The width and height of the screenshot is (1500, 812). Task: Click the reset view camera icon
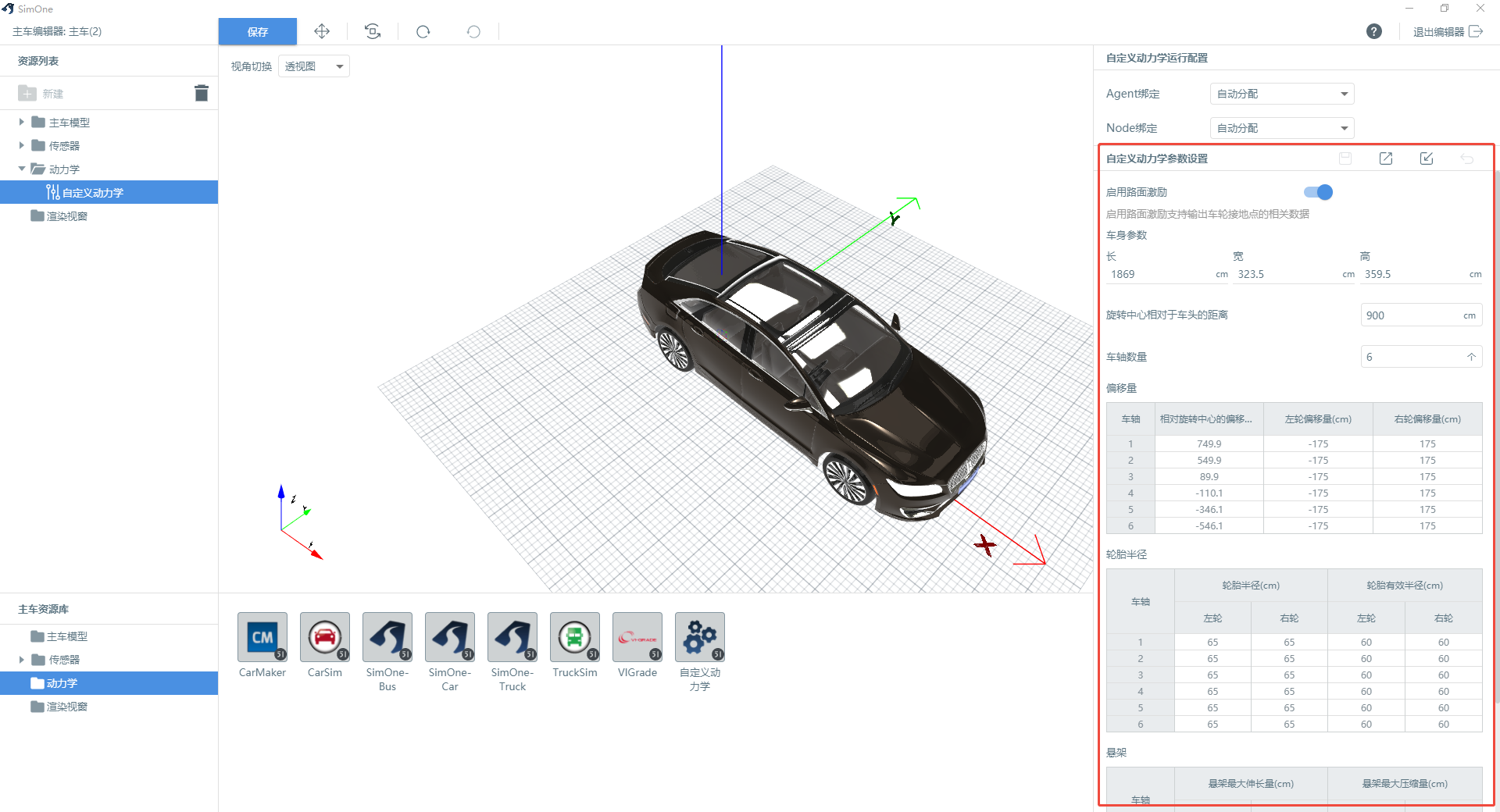tap(373, 31)
